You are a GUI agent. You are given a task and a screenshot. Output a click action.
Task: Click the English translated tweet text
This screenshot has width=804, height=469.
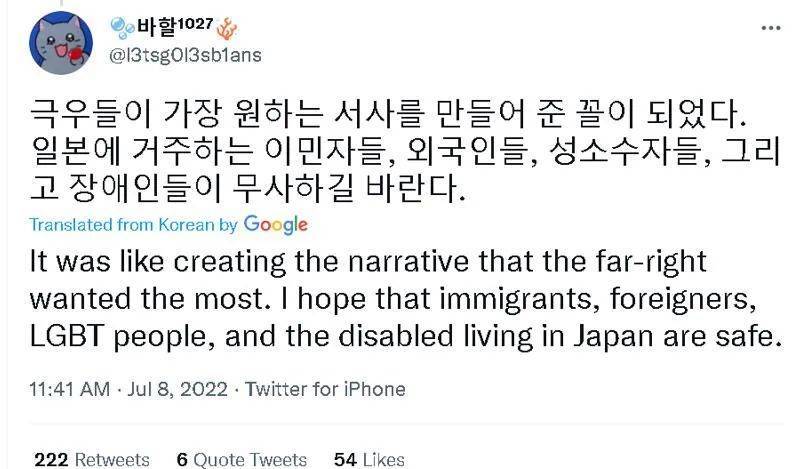400,299
